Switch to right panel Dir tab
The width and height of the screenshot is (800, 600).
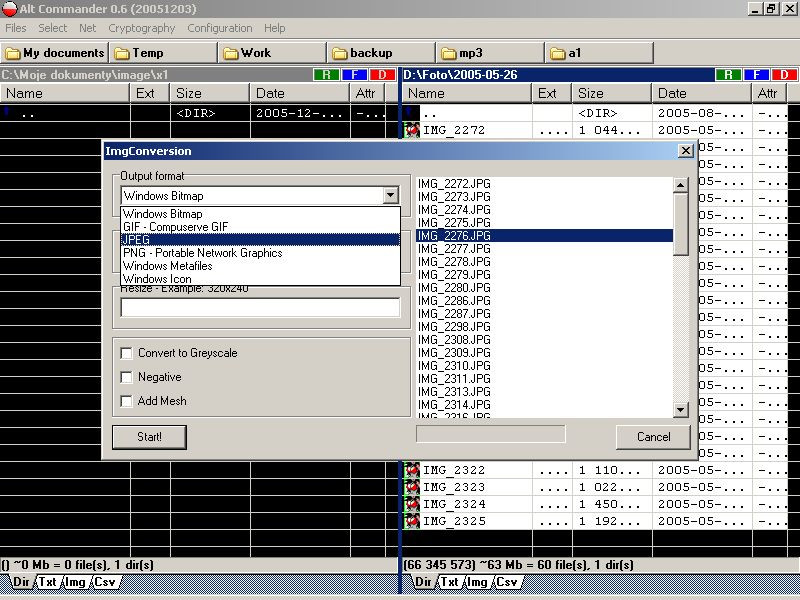pos(423,582)
